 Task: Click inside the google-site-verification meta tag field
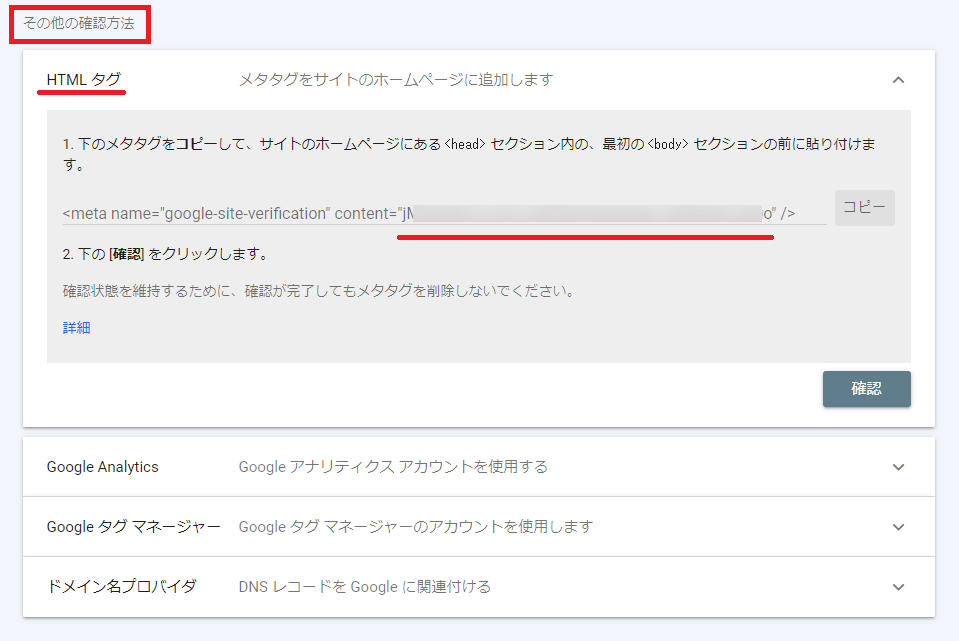click(x=440, y=213)
